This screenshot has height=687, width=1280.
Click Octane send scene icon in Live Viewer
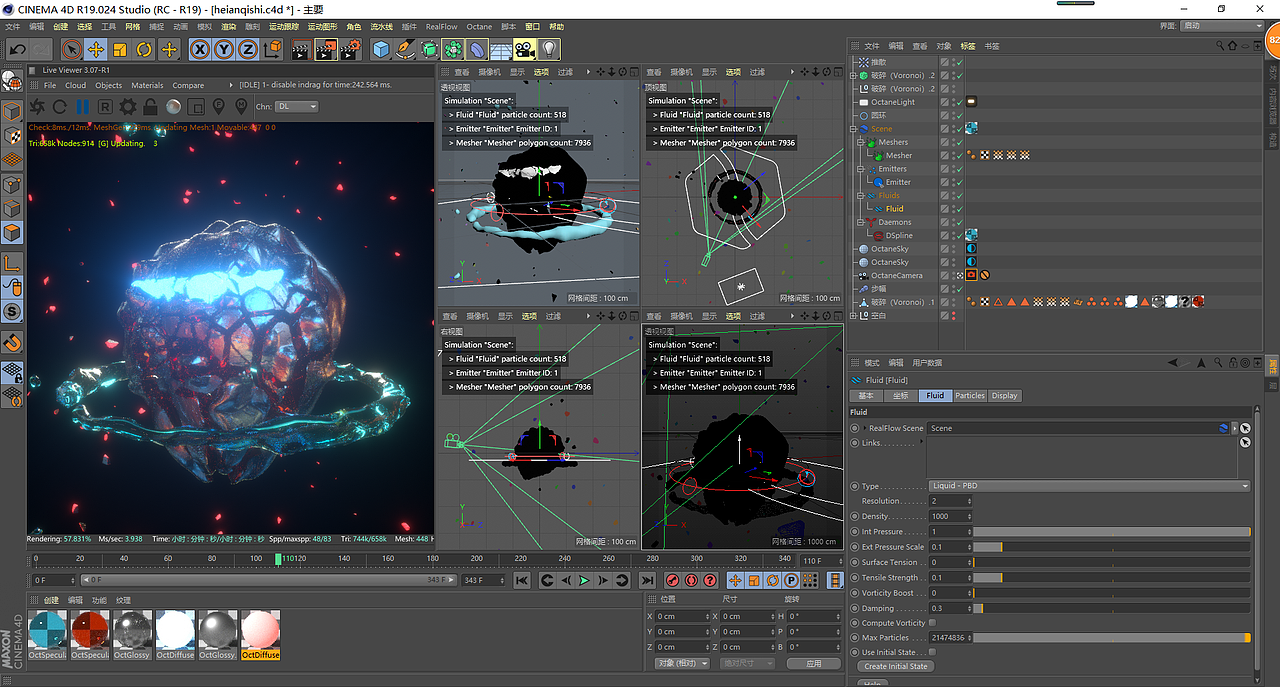tap(37, 107)
